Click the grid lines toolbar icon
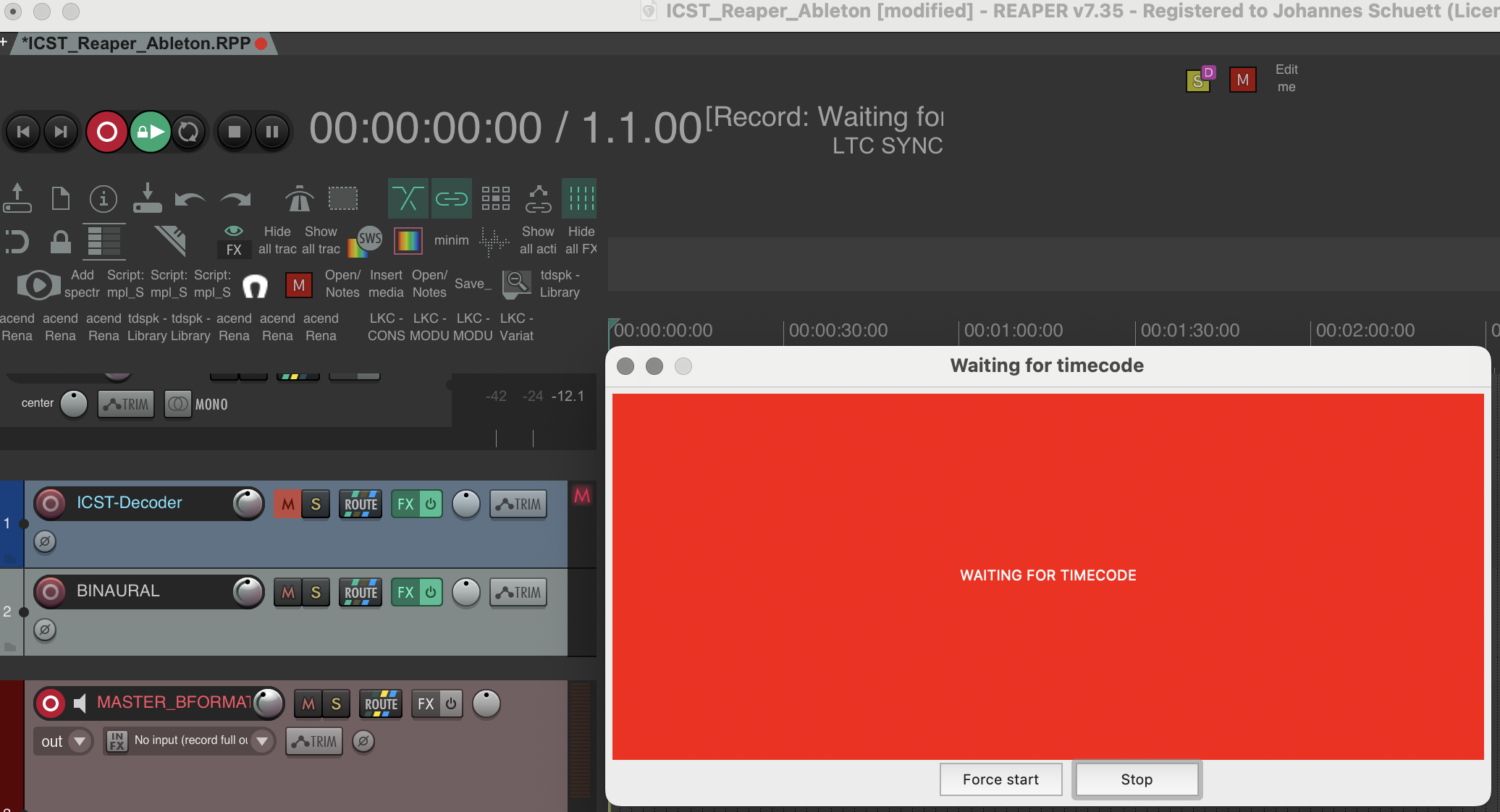This screenshot has height=812, width=1500. (579, 198)
